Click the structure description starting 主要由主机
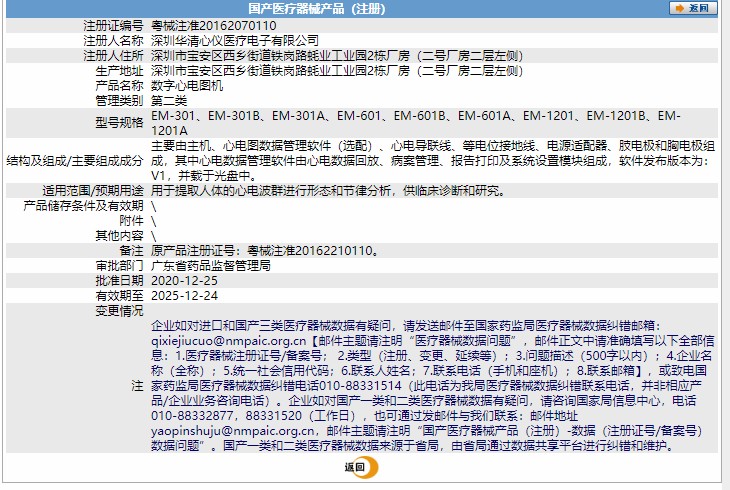Image resolution: width=730 pixels, height=490 pixels. point(433,161)
